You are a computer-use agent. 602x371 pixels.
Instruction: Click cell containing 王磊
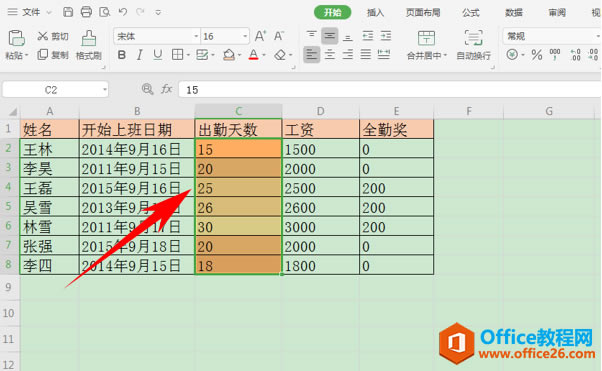(50, 187)
